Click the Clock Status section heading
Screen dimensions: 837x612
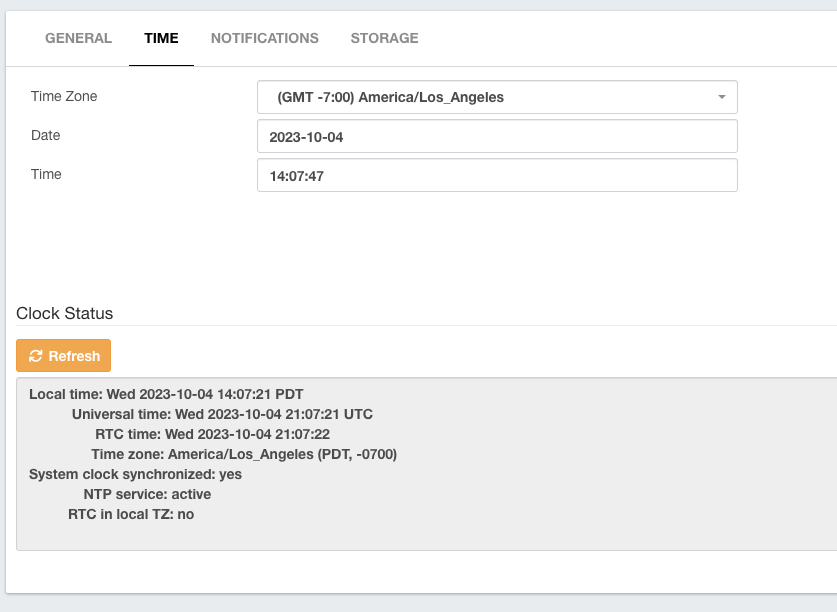(x=65, y=313)
